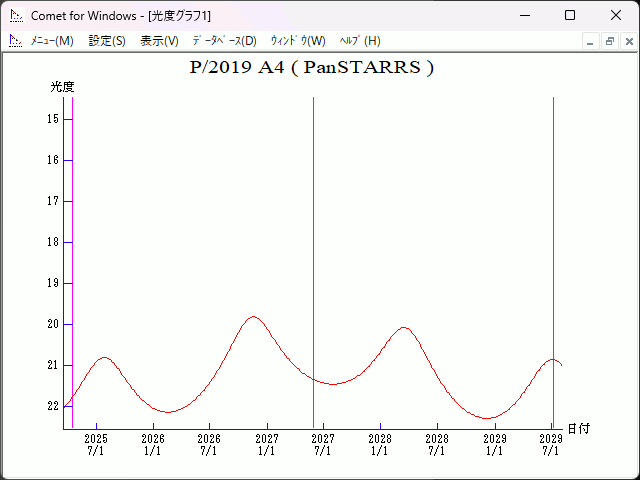Click the magenta vertical date line
Screen dimensions: 640x480
pyautogui.click(x=73, y=250)
